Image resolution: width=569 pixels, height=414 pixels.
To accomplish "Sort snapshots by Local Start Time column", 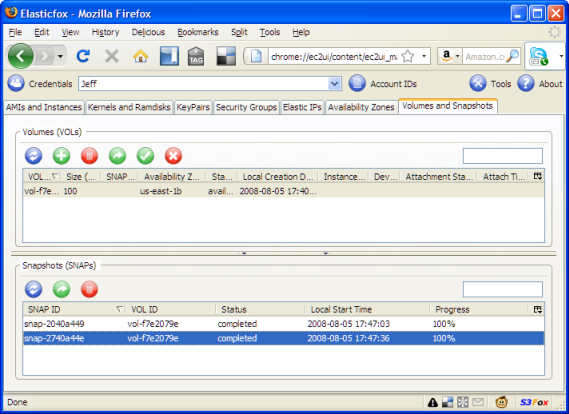I will pos(367,310).
